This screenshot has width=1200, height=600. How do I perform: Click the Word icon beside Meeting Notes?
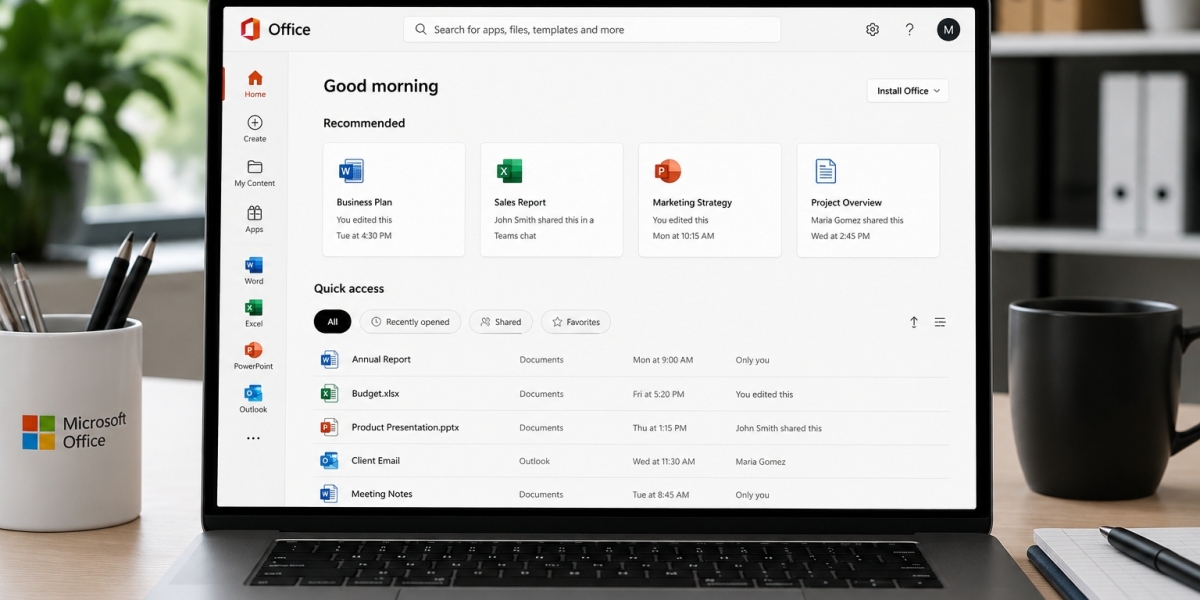coord(329,493)
